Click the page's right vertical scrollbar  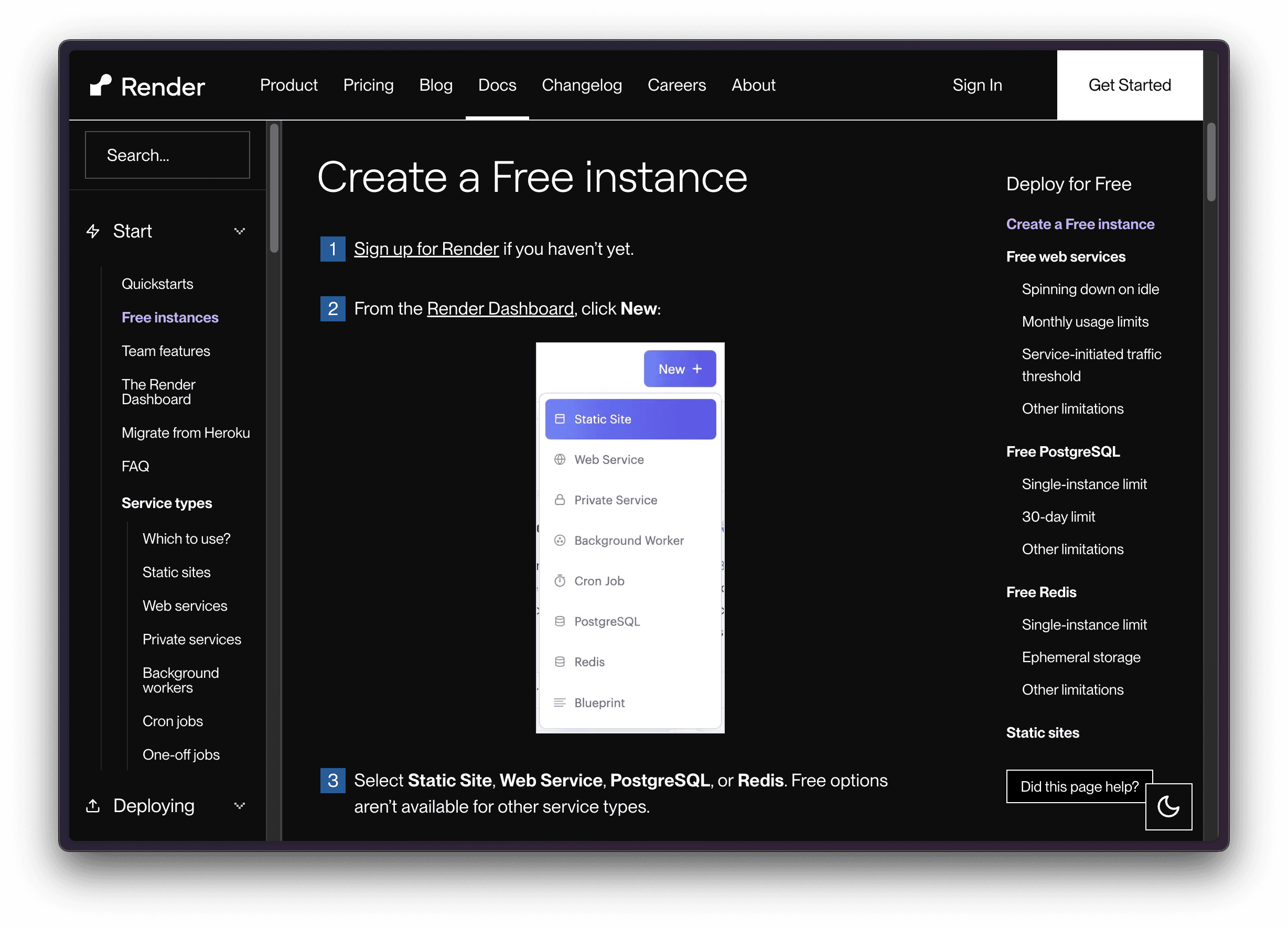point(1211,162)
